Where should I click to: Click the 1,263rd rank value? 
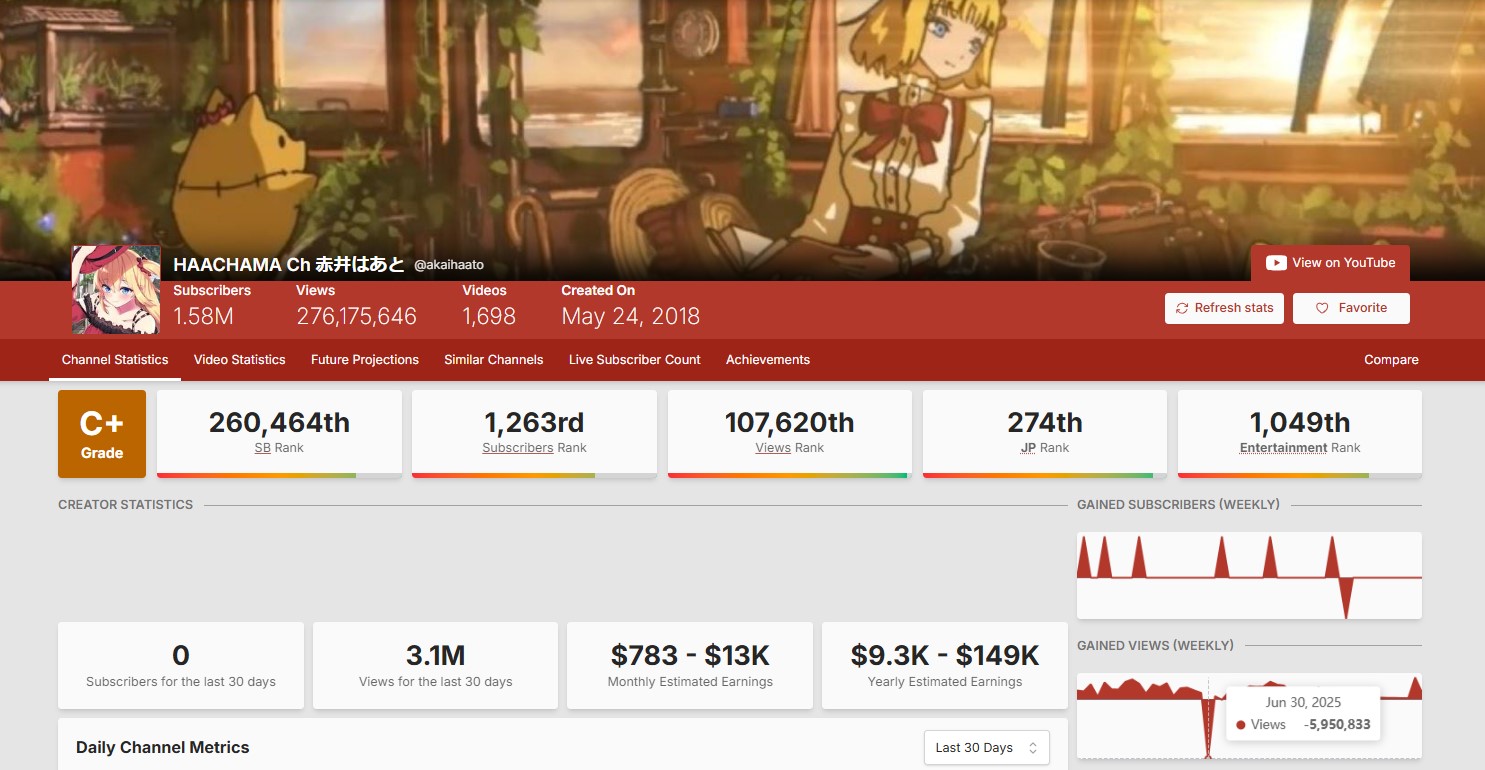point(534,423)
